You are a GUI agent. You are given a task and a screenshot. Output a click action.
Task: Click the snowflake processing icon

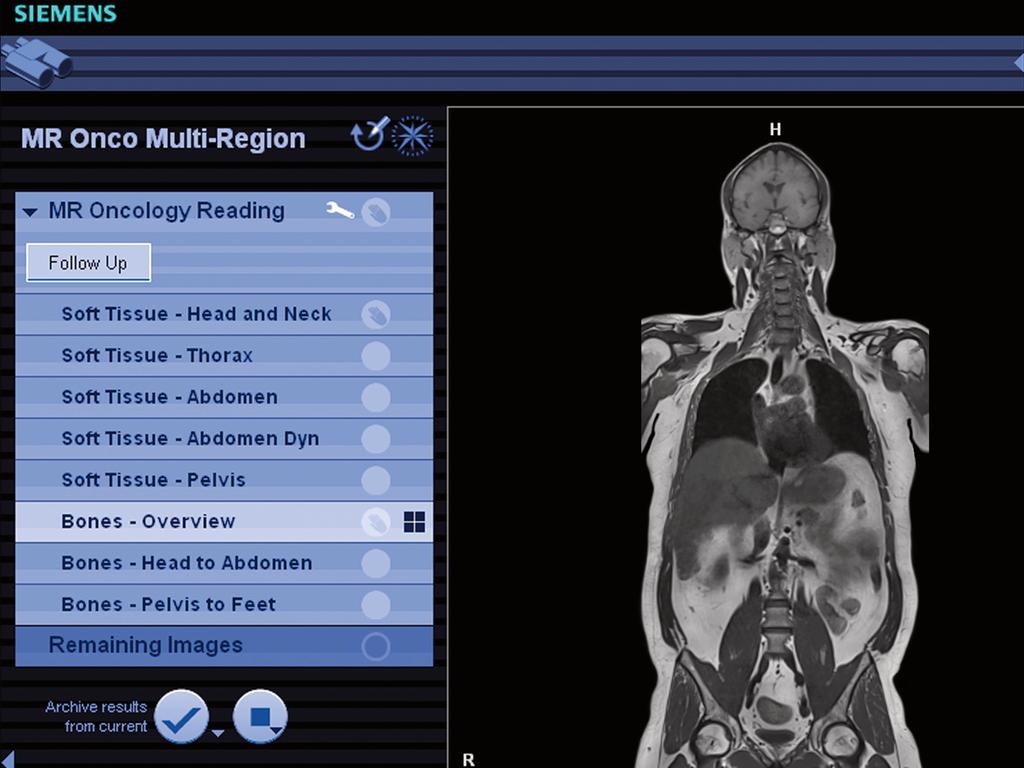[412, 135]
